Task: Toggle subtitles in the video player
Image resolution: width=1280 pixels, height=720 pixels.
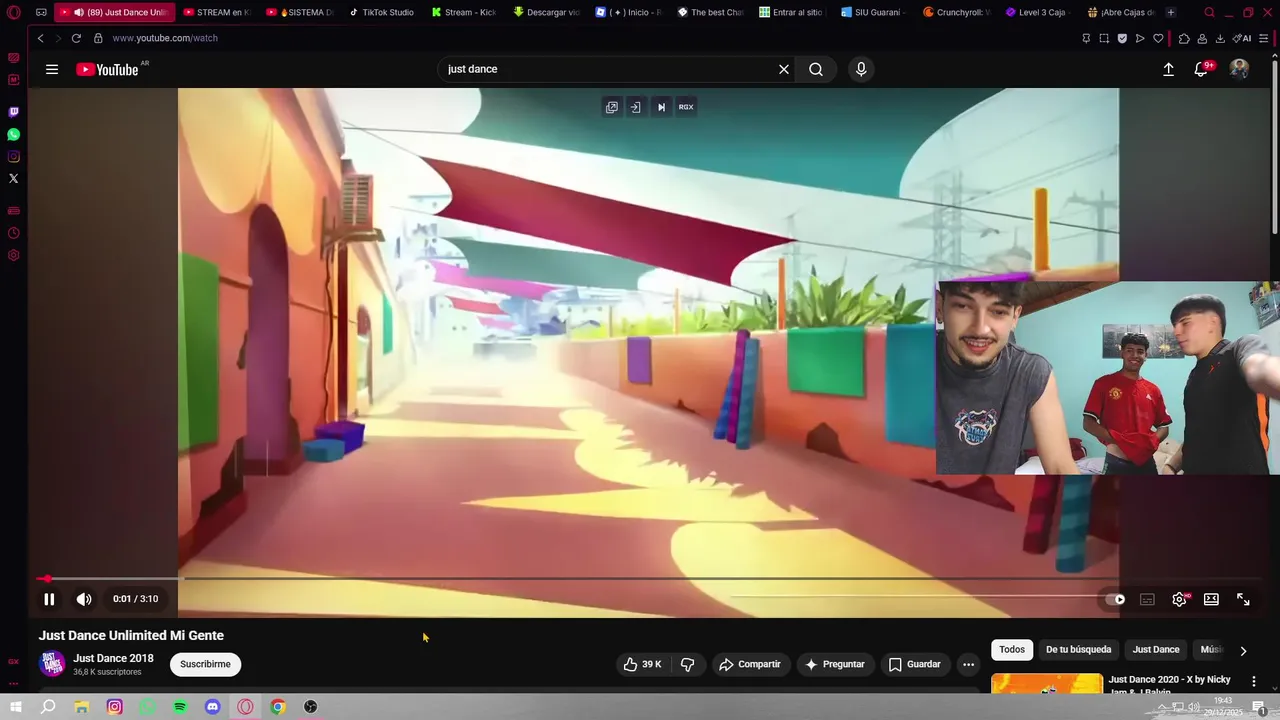Action: pyautogui.click(x=1147, y=599)
